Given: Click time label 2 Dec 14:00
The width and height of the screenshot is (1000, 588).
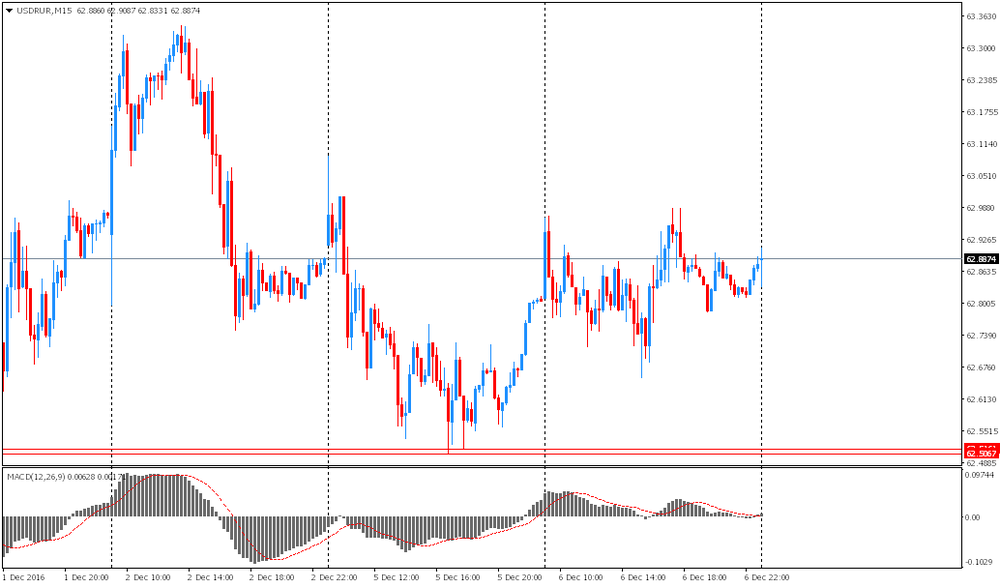Looking at the screenshot, I should [210, 578].
